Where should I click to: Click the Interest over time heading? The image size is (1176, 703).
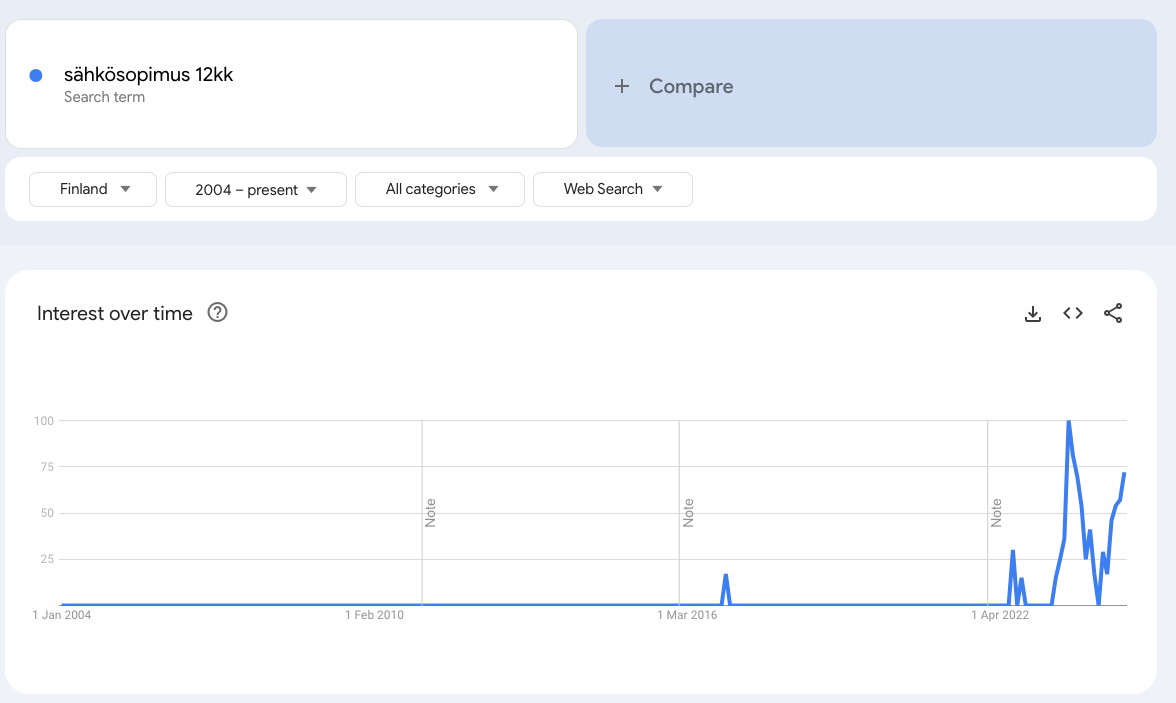coord(115,313)
